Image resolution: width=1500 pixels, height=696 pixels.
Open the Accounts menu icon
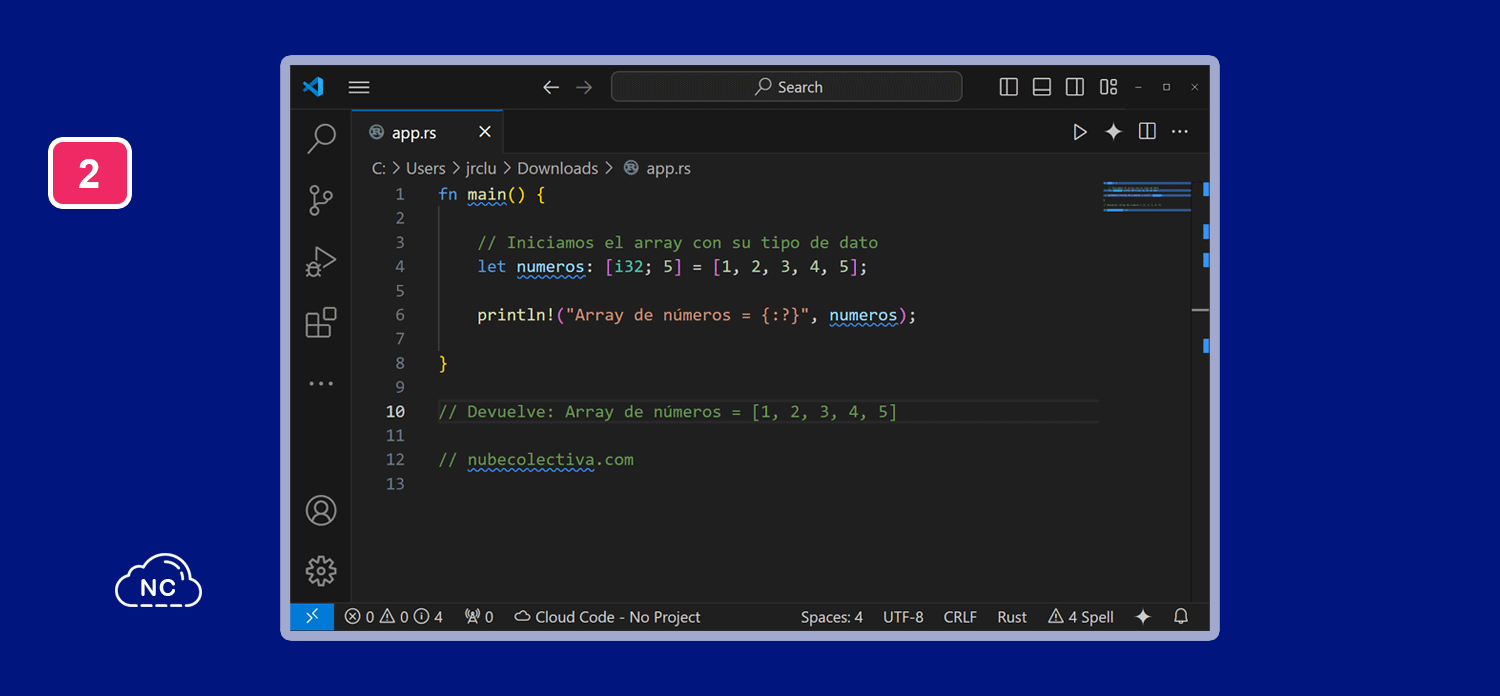tap(321, 510)
